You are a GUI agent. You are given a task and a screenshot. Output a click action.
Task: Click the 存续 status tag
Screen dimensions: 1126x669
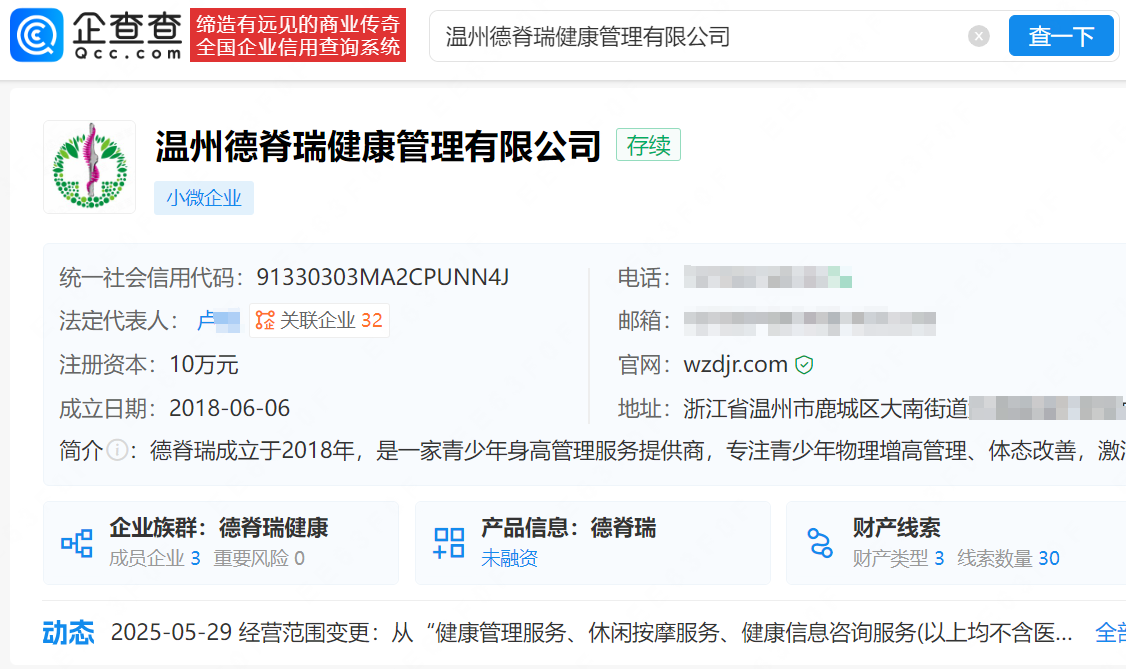(x=648, y=145)
